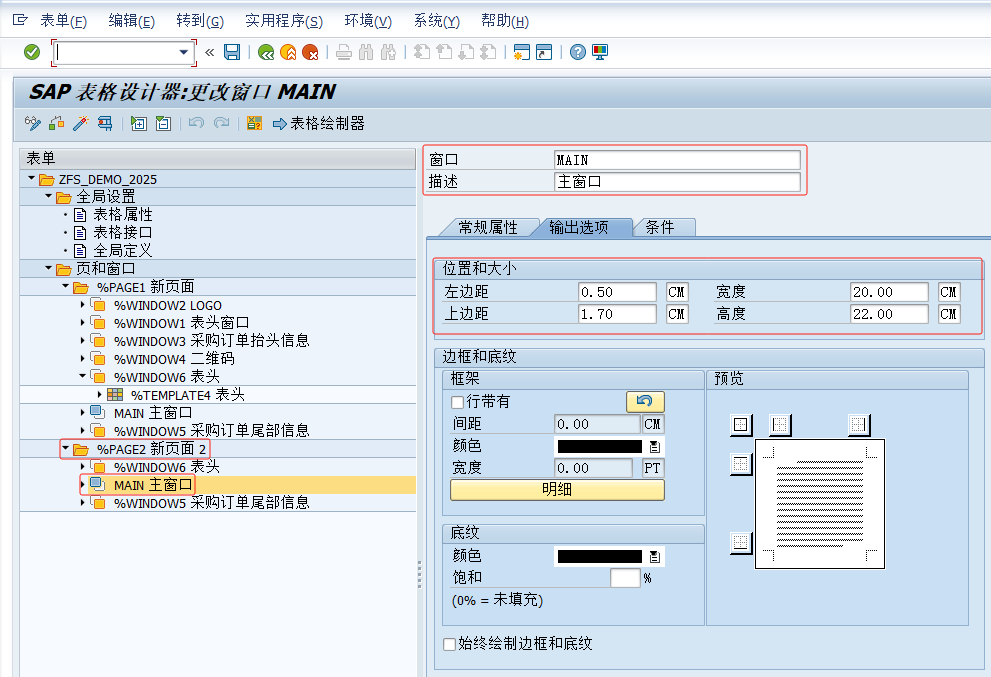Image resolution: width=991 pixels, height=677 pixels.
Task: Open the 表单(F) menu
Action: (x=63, y=21)
